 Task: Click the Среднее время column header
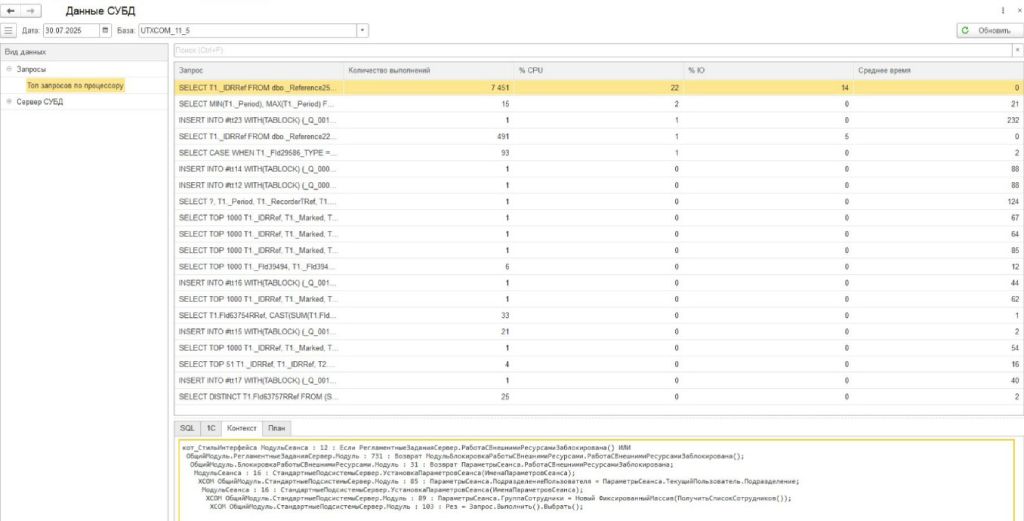tap(935, 70)
